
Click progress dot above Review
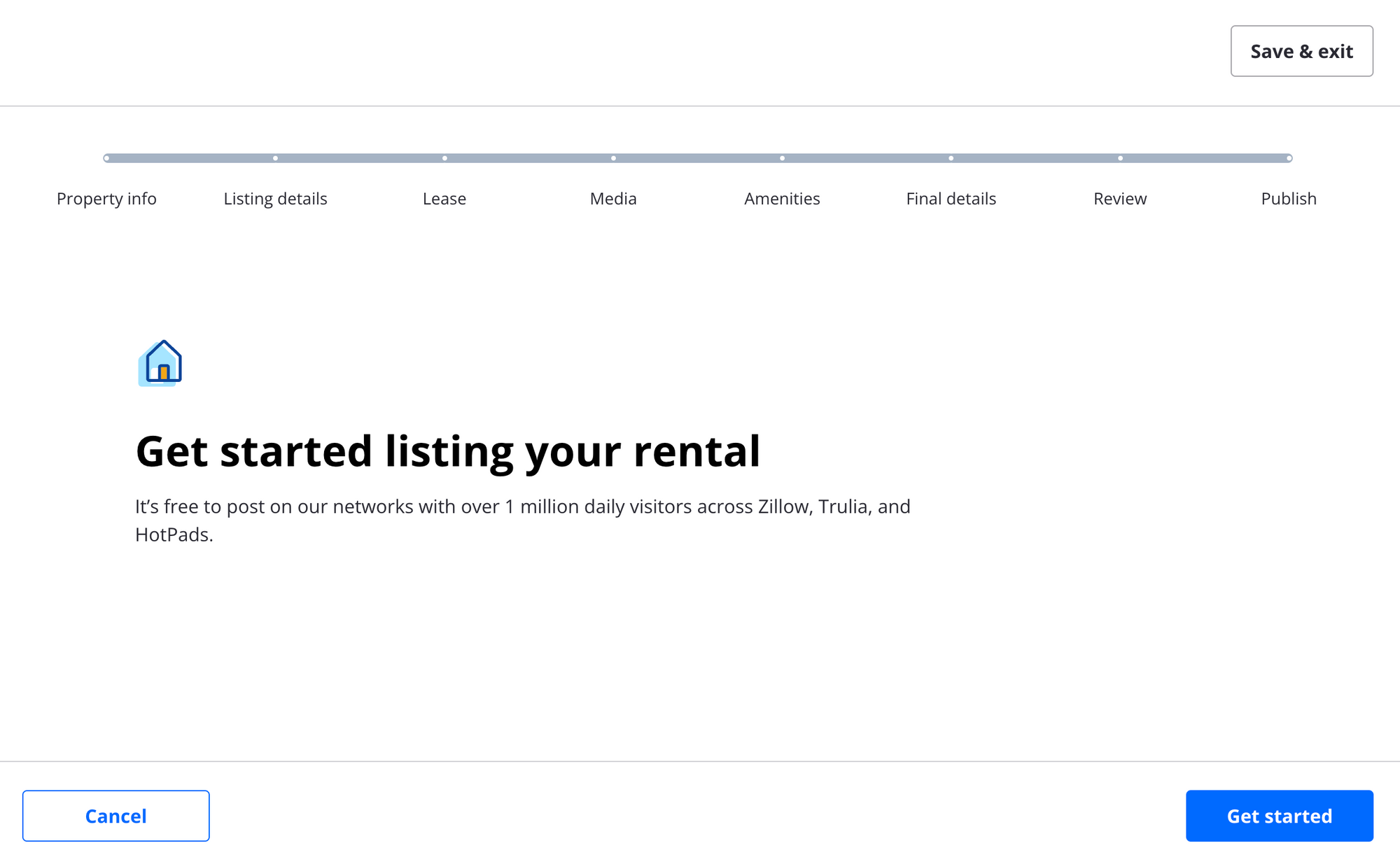1120,158
